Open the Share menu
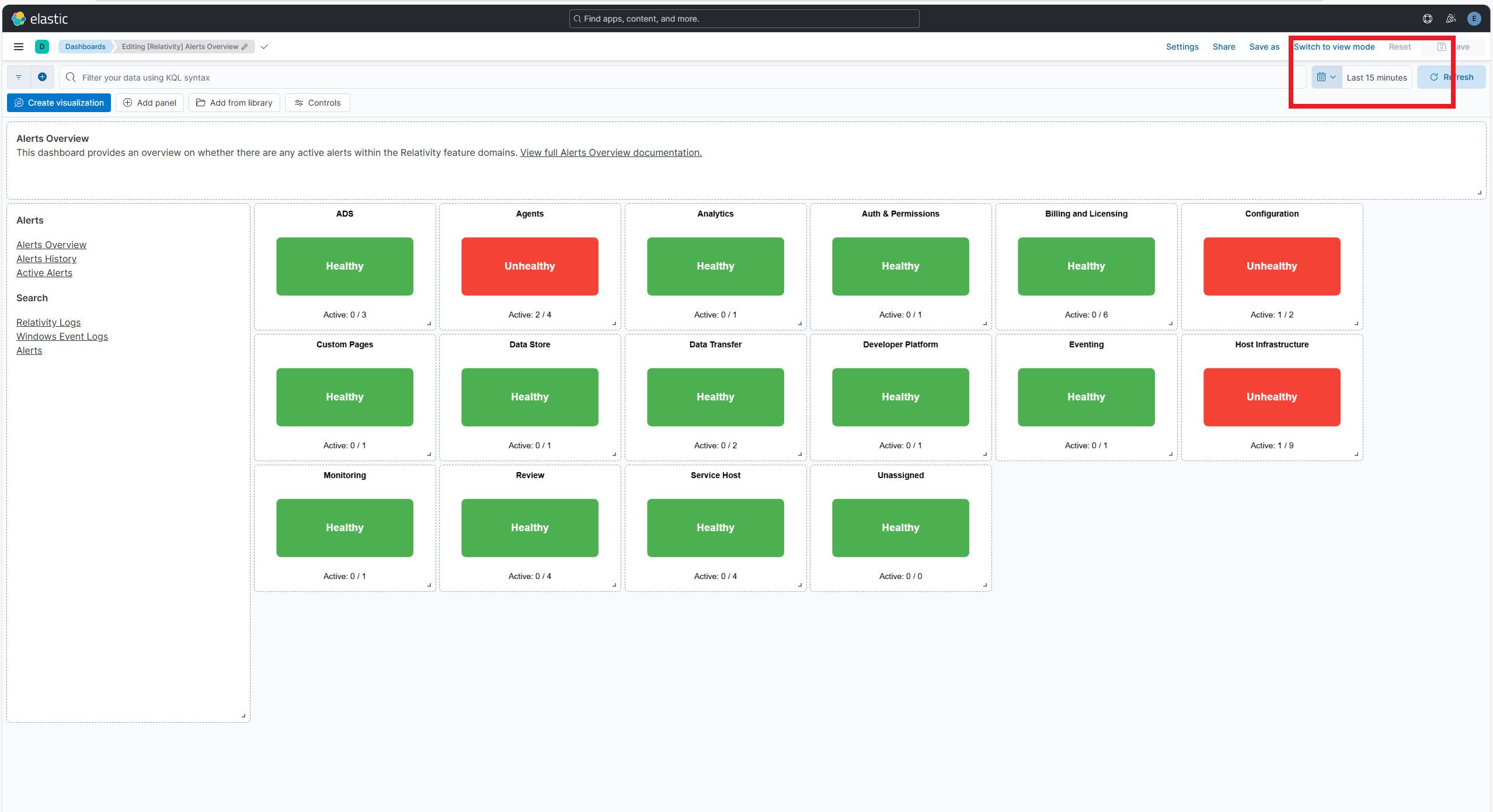This screenshot has height=812, width=1493. click(1223, 47)
